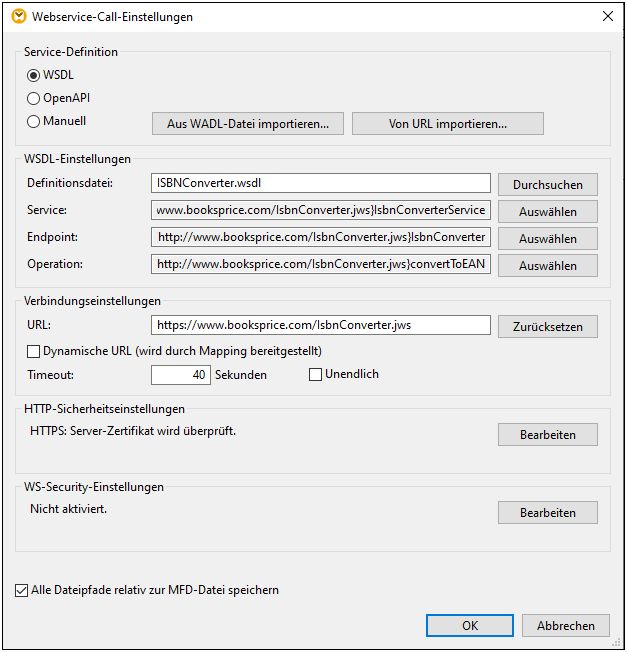Edit the HTTP-Sicherheitseinstellungen with Bearbeiten
The width and height of the screenshot is (627, 652).
[548, 434]
